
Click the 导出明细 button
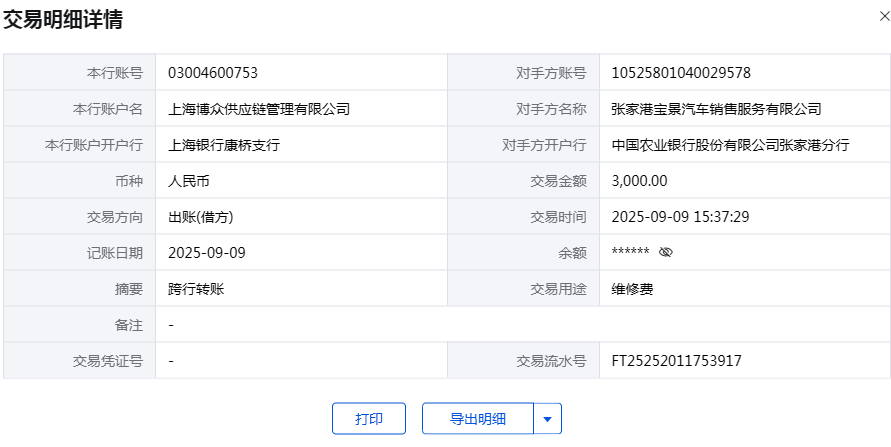coord(478,419)
